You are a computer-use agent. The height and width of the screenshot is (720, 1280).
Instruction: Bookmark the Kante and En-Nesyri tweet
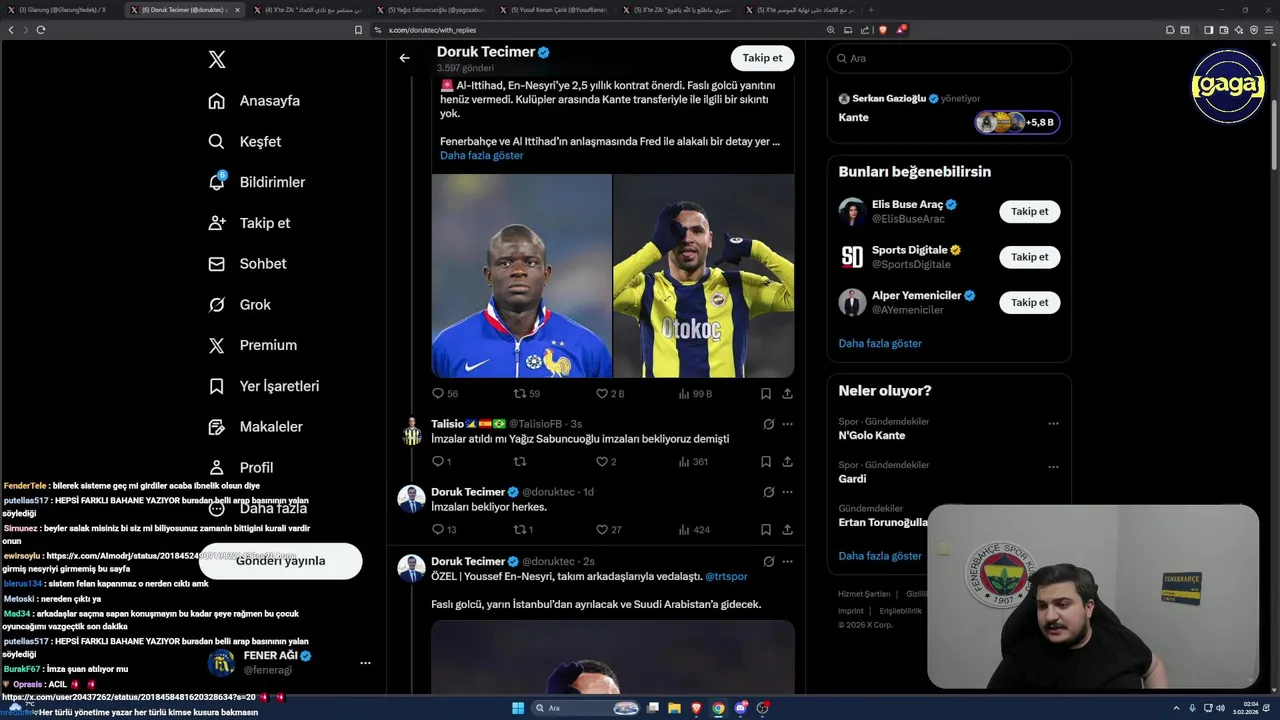click(765, 394)
